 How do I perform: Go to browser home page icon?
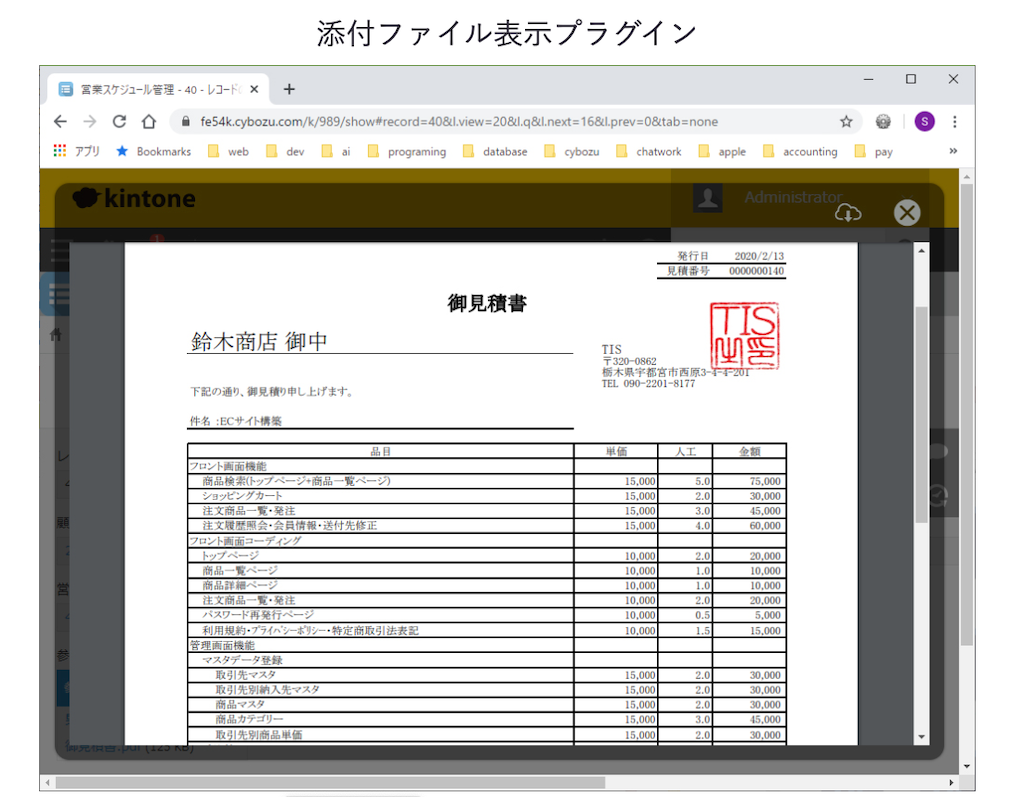pyautogui.click(x=149, y=122)
